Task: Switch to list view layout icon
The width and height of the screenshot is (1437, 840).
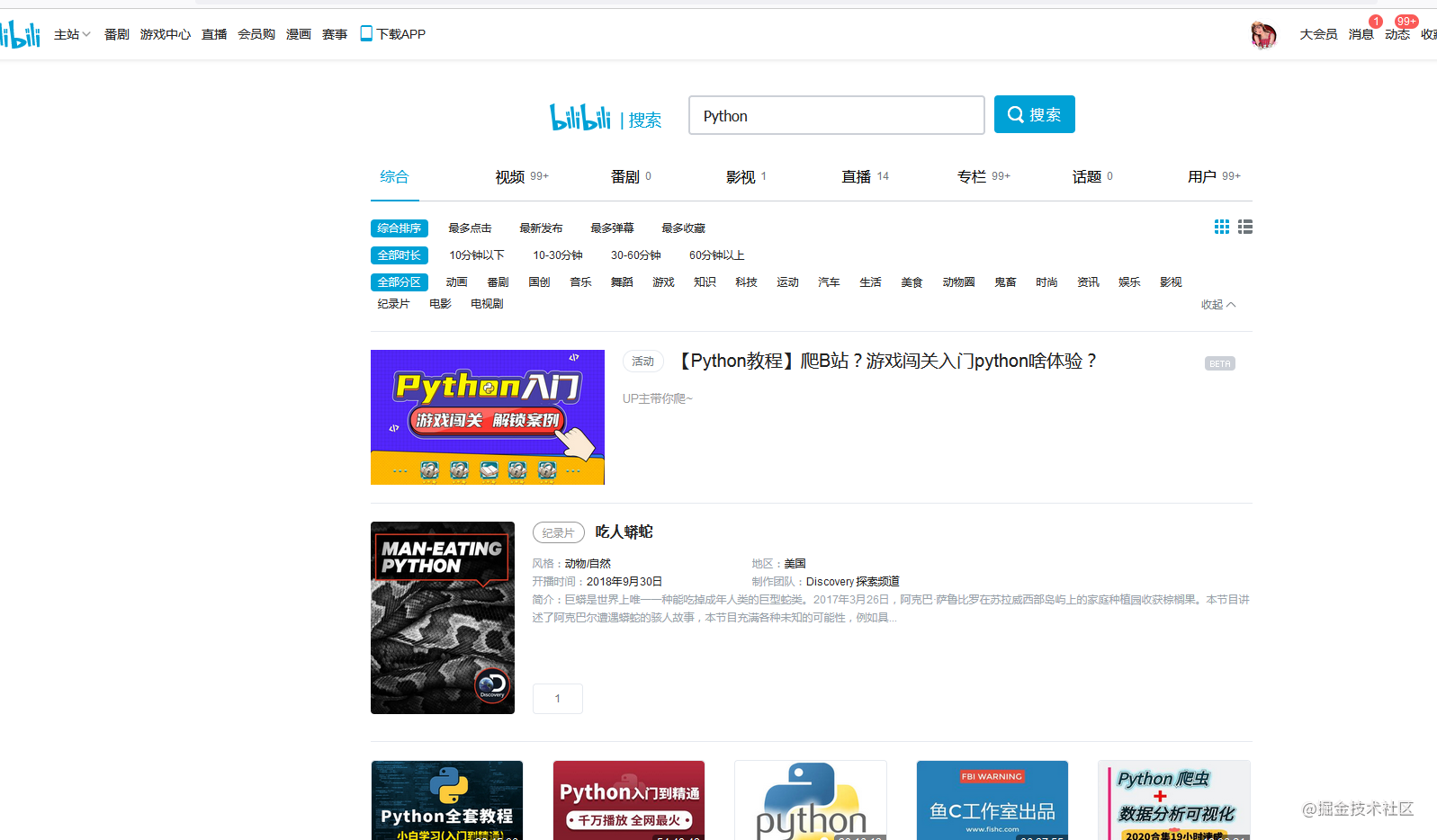Action: click(1245, 227)
